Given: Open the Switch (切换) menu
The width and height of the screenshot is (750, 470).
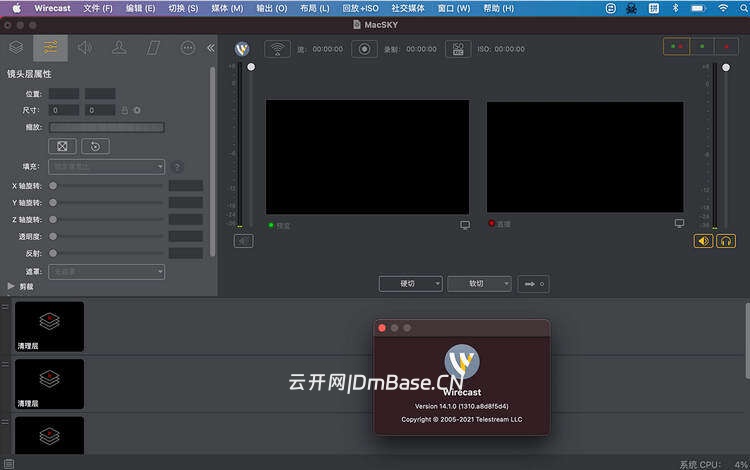Looking at the screenshot, I should tap(183, 8).
